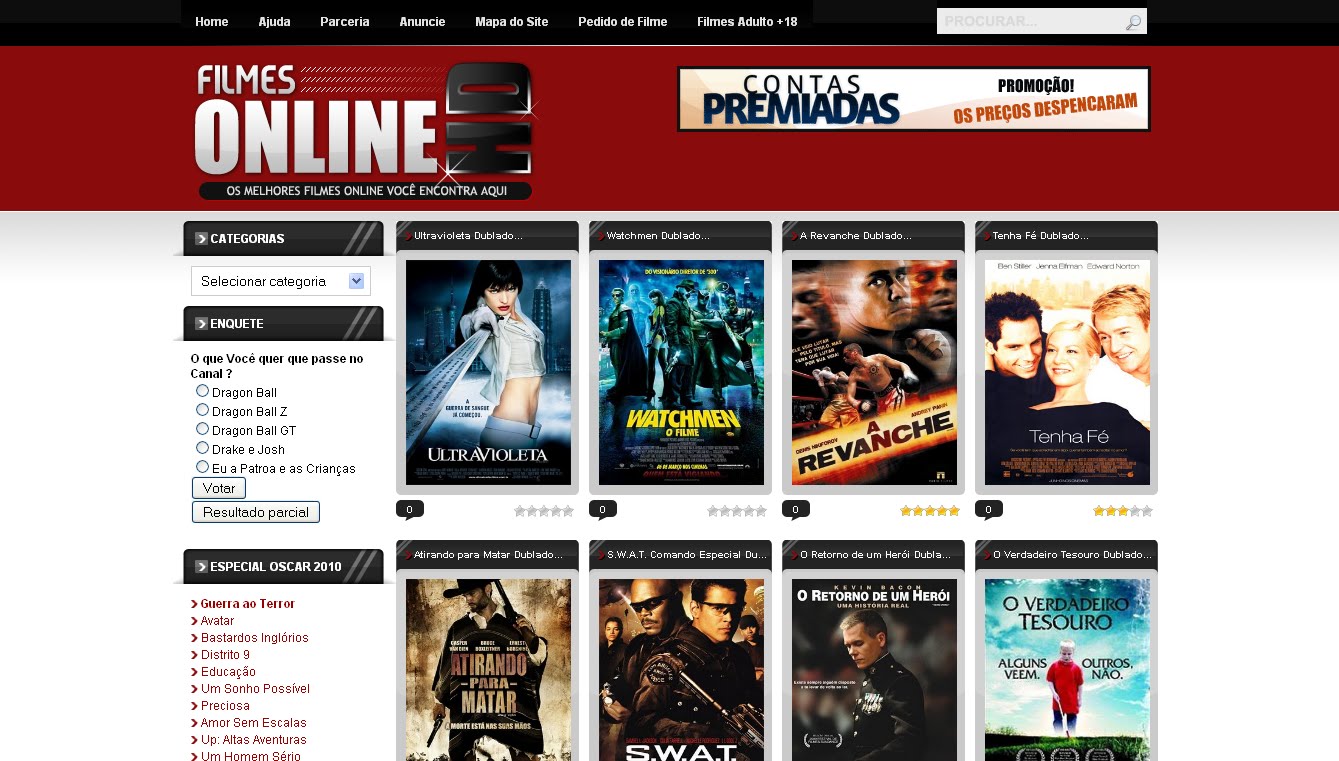Open the Educação link
Image resolution: width=1339 pixels, height=761 pixels.
228,672
